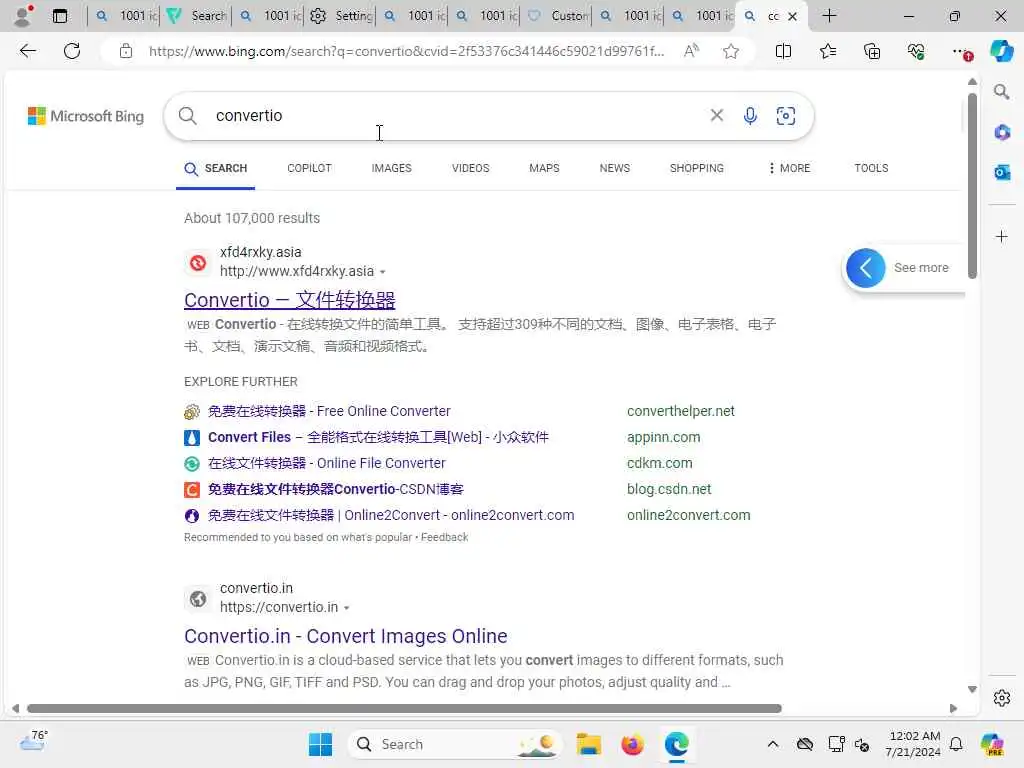Click the taskbar Search box
This screenshot has width=1024, height=768.
pyautogui.click(x=455, y=744)
